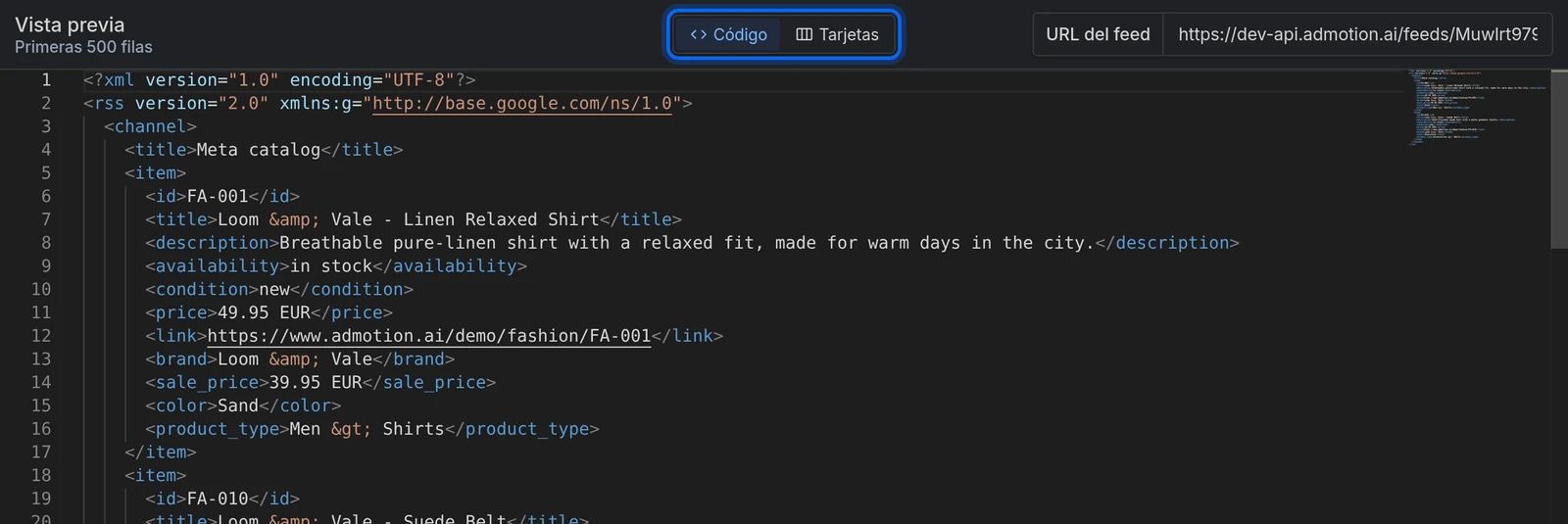Screen dimensions: 1568x524
Task: Click the vertical scrollbar thumb of the editor
Action: 1559,159
